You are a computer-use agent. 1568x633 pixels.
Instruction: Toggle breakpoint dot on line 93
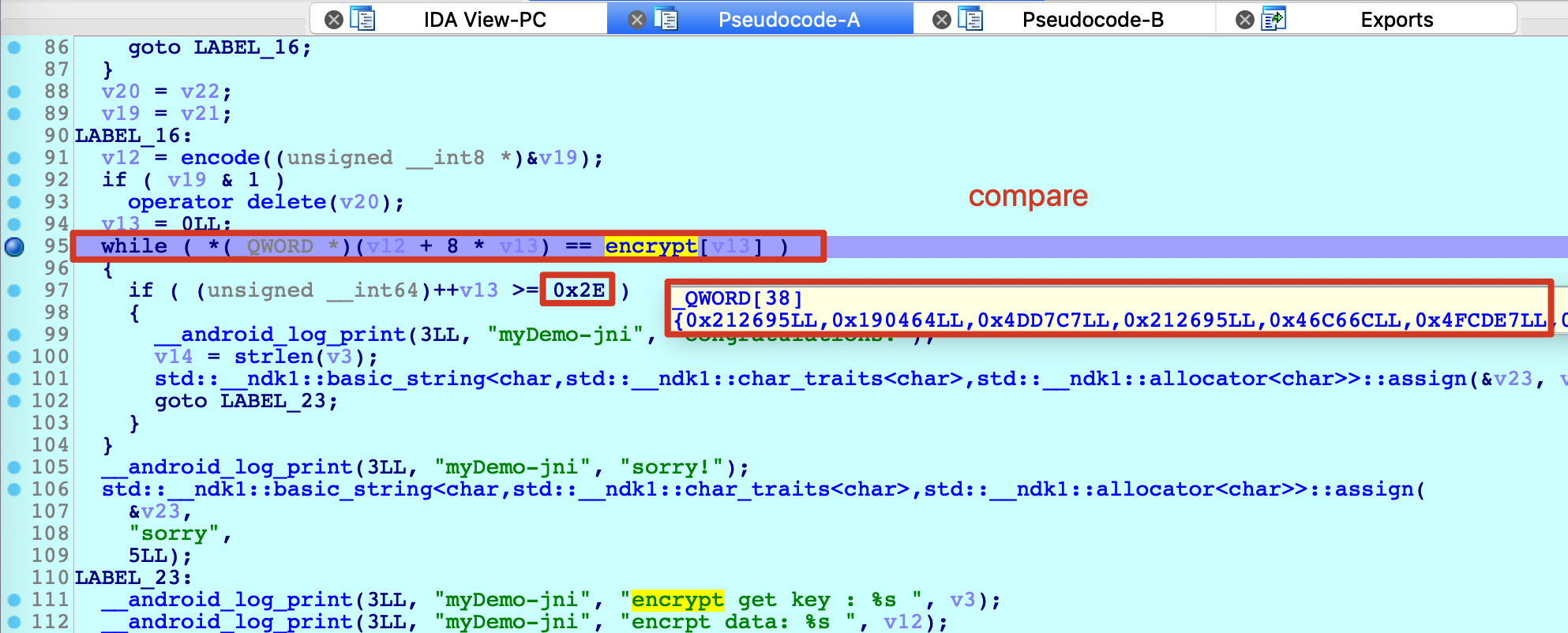(14, 202)
